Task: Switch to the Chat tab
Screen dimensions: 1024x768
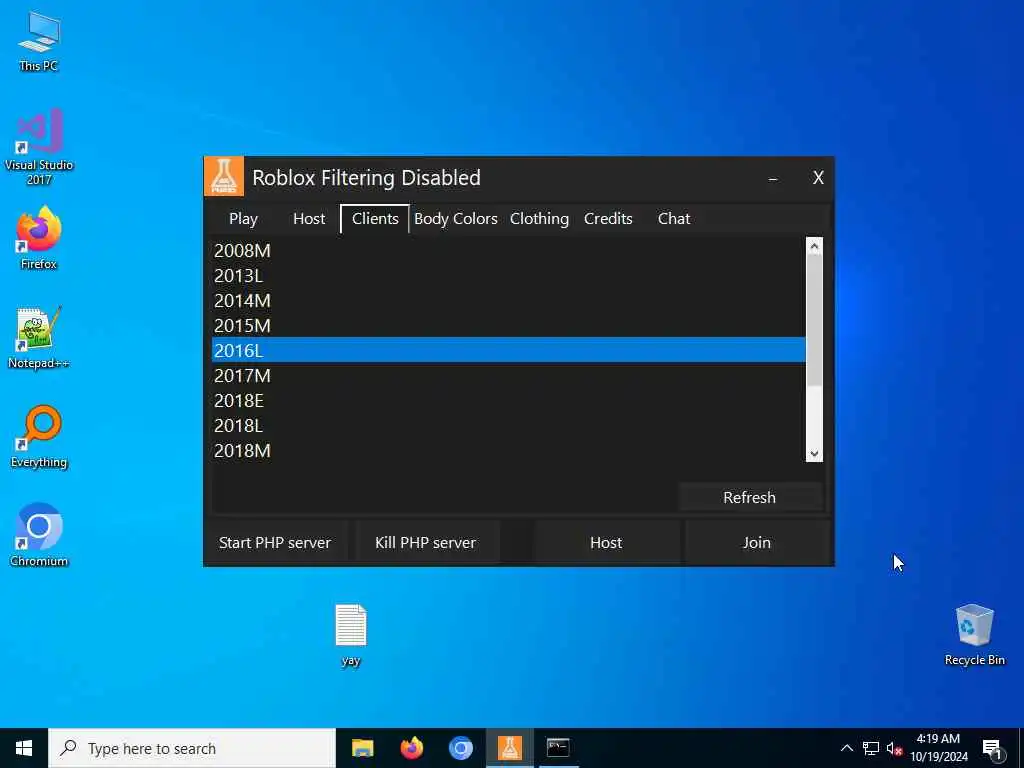Action: click(674, 219)
